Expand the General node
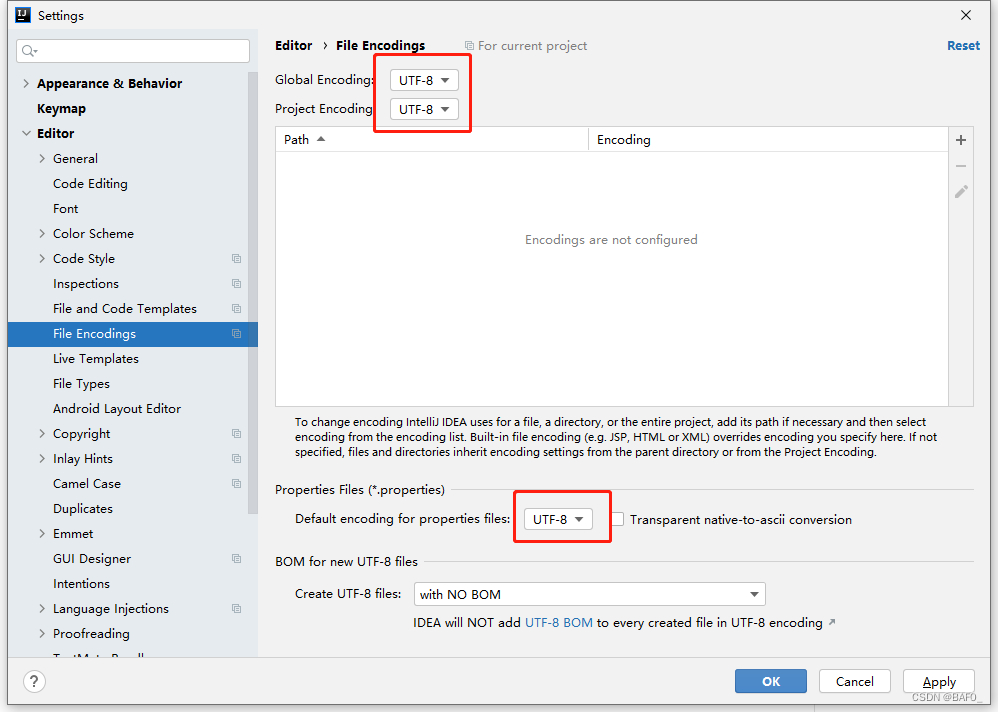This screenshot has height=712, width=998. tap(42, 158)
